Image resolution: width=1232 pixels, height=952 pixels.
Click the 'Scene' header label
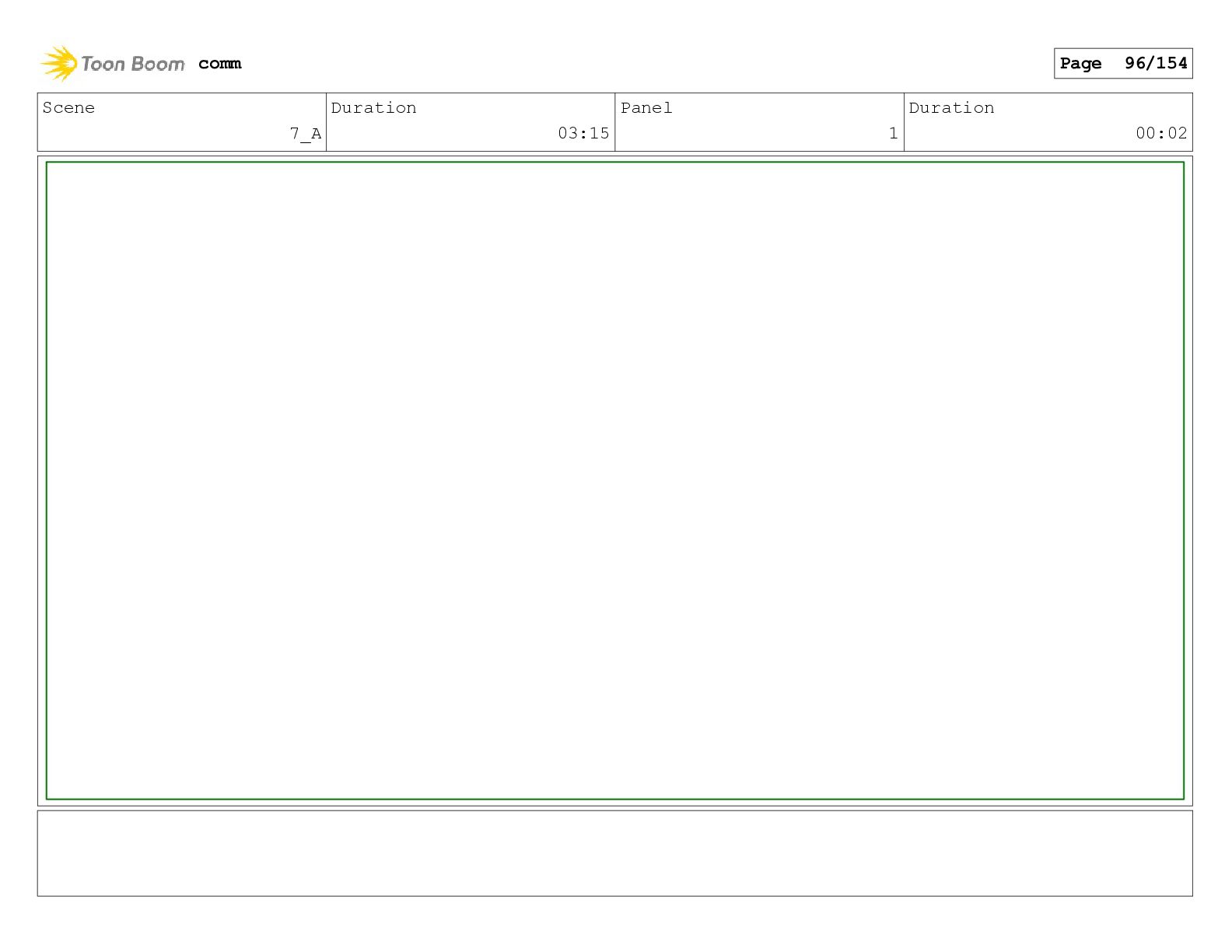[x=68, y=107]
